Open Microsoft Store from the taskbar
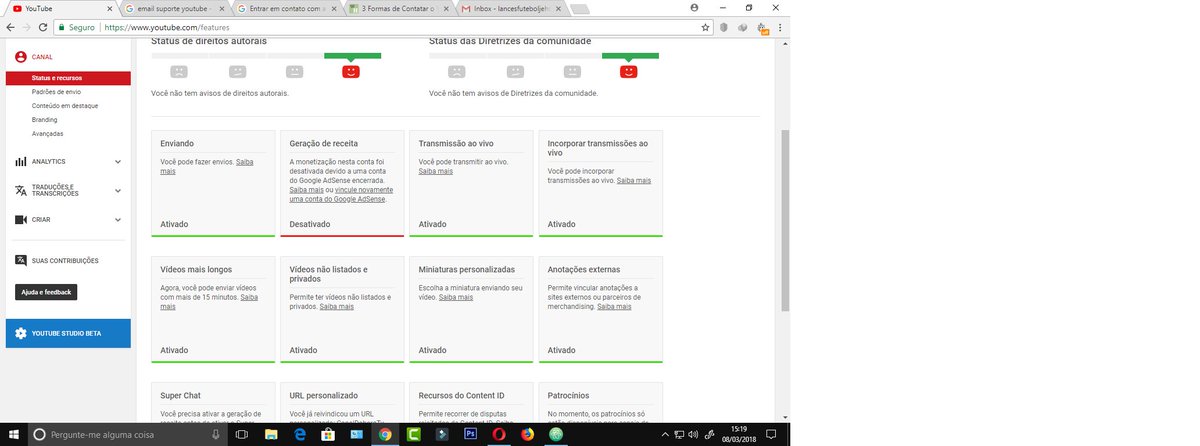Screen dimensions: 1200x446 coord(327,435)
